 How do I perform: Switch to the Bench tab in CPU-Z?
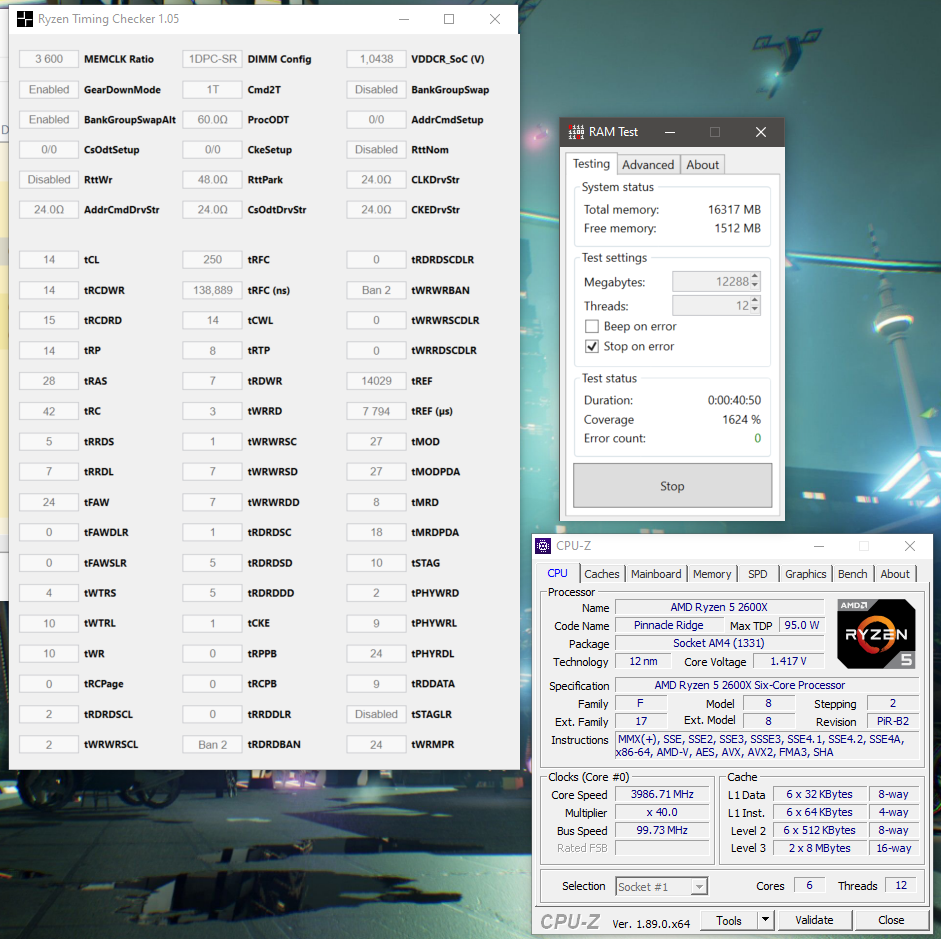[x=852, y=574]
